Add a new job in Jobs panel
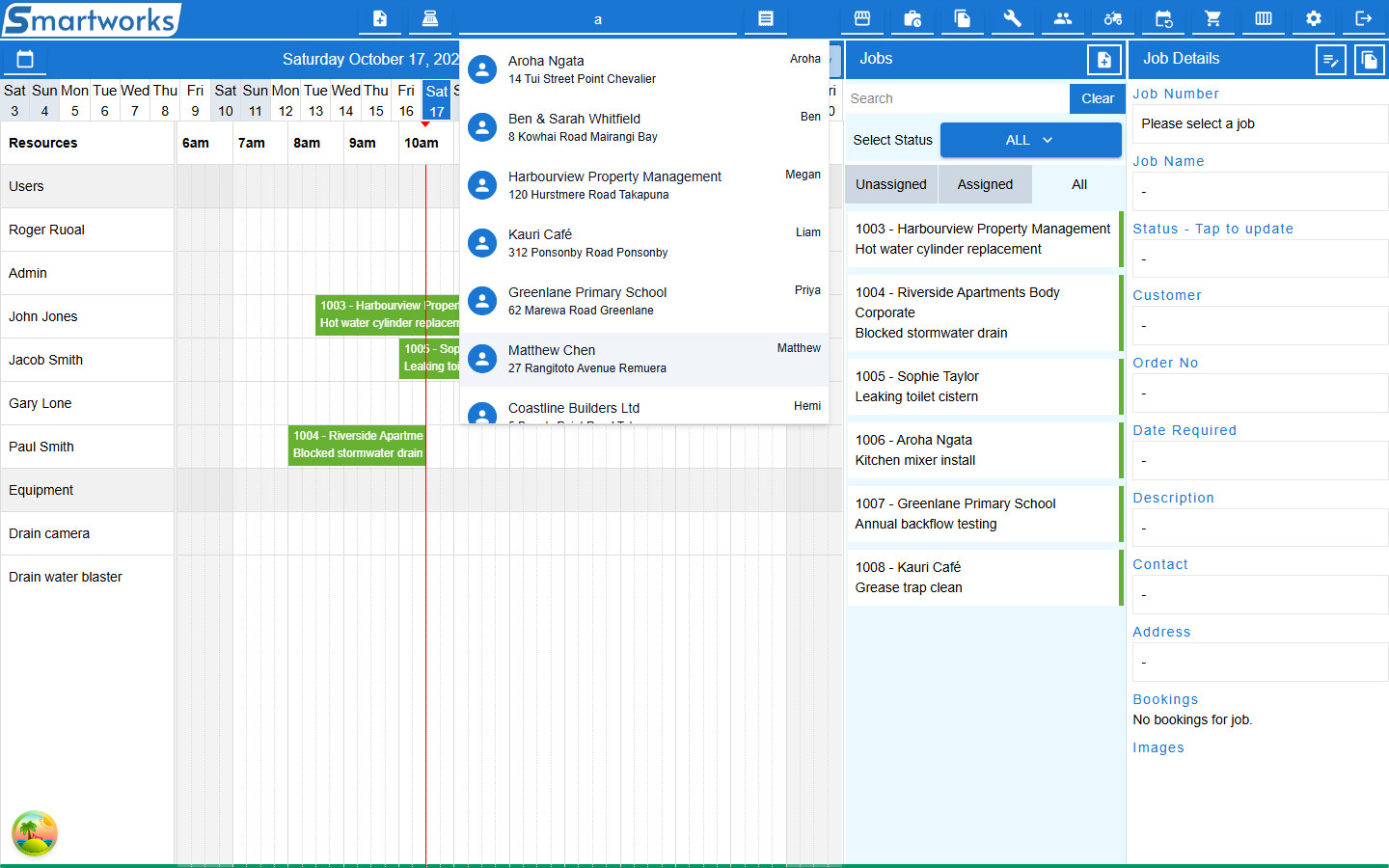Screen dimensions: 1389x868 pyautogui.click(x=1104, y=60)
